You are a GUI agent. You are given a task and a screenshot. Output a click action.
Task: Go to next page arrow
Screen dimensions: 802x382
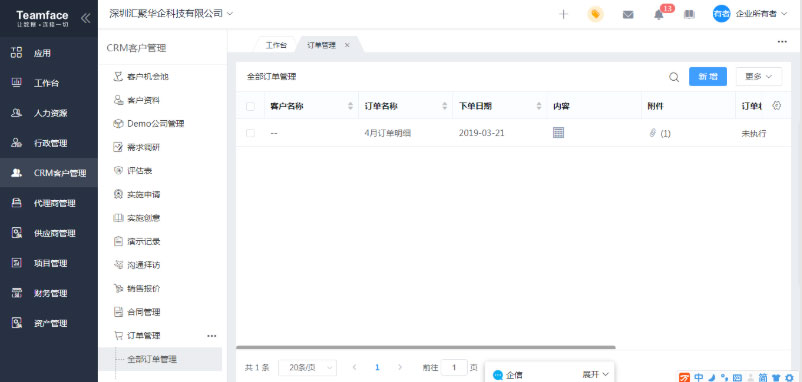[400, 367]
